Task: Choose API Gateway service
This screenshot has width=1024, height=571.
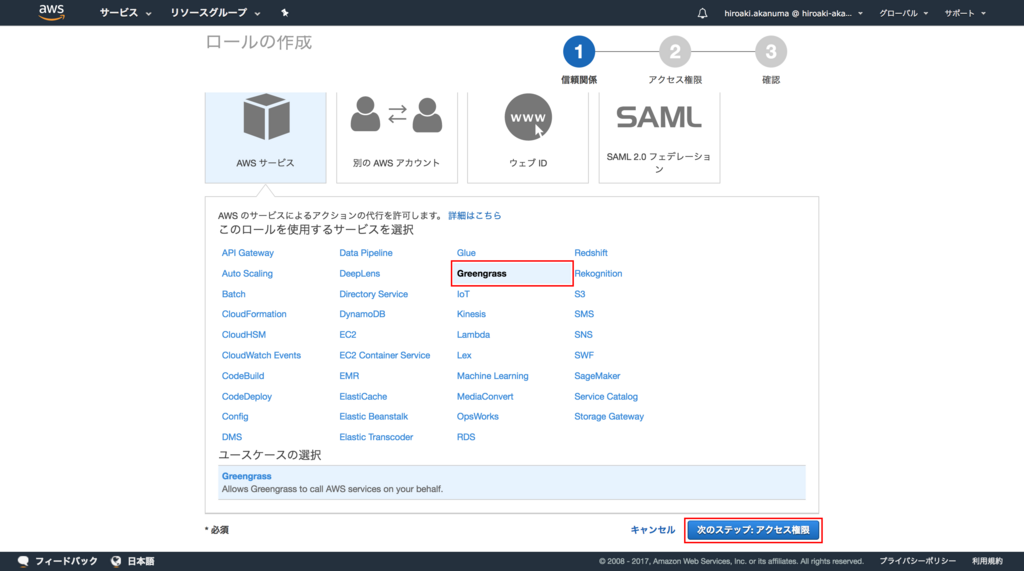Action: coord(248,253)
